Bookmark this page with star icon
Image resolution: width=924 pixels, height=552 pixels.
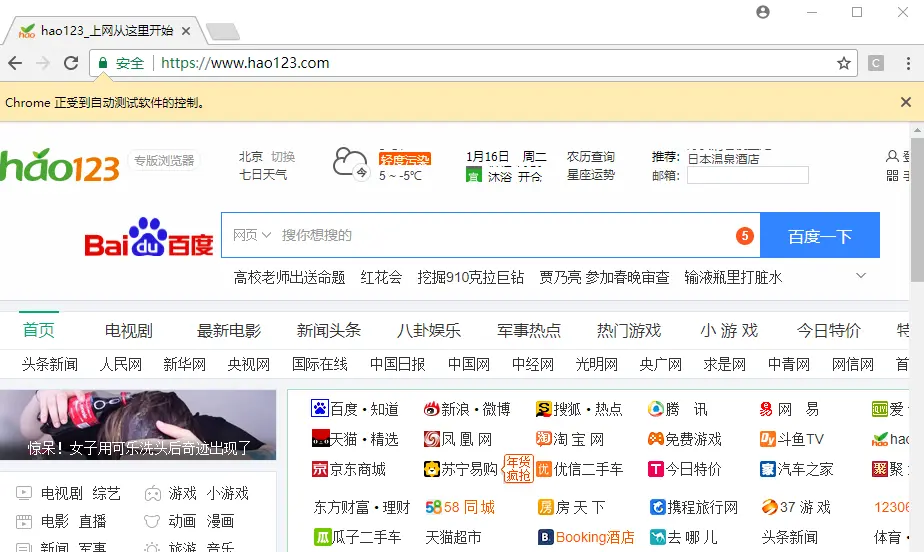point(844,63)
